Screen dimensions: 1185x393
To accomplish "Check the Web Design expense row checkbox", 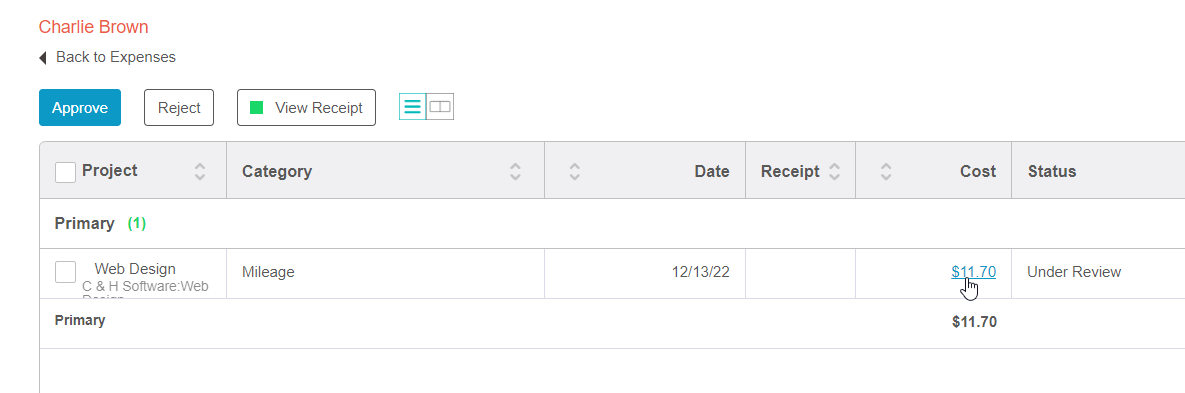I will point(66,272).
